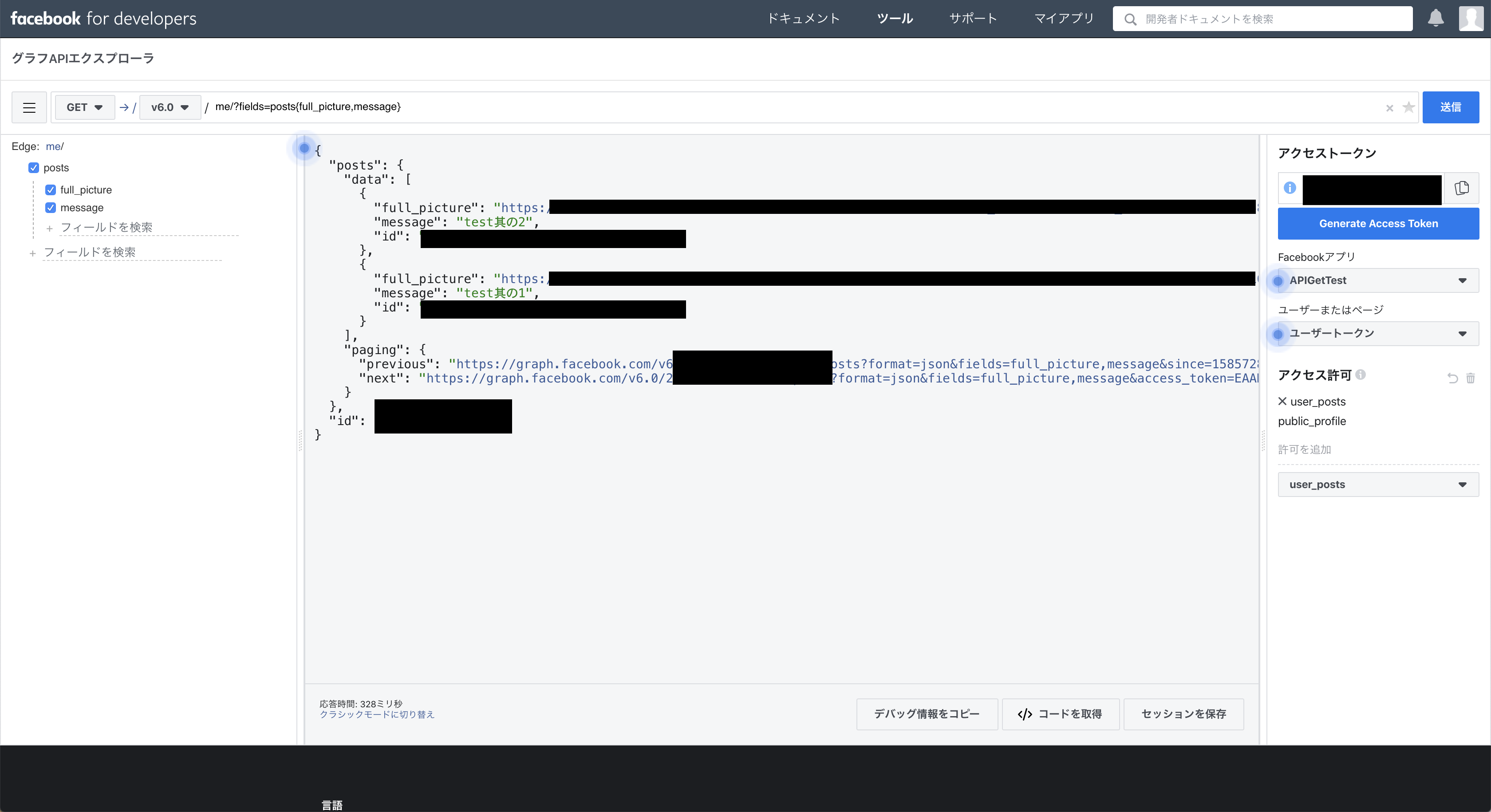Viewport: 1491px width, 812px height.
Task: Click the nested フィールドを検索 field under posts
Action: (149, 228)
